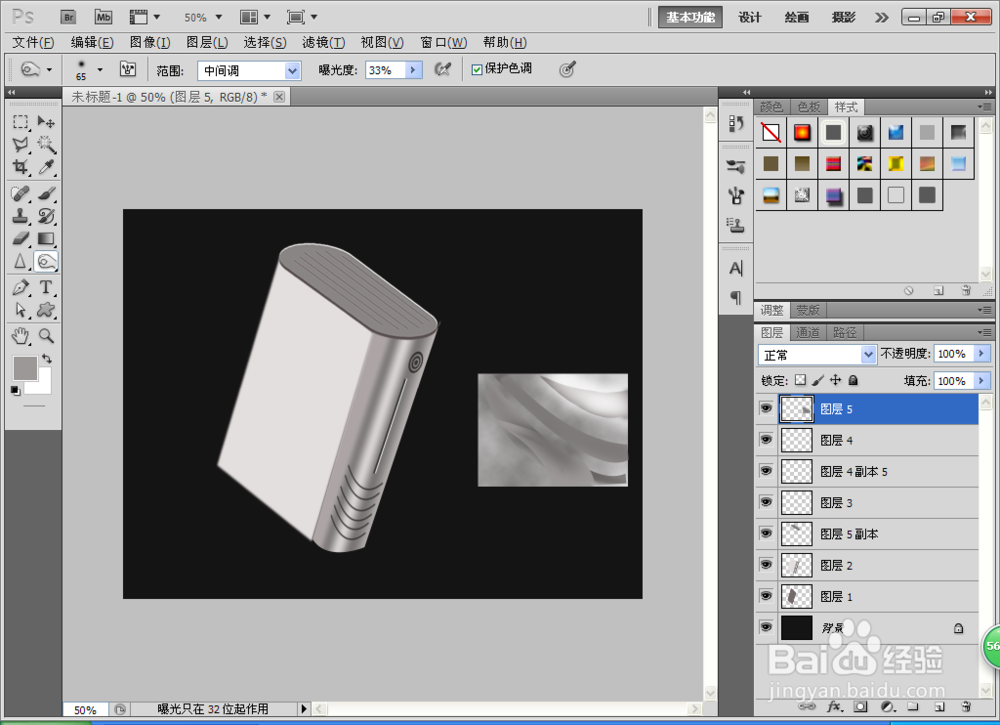Switch to the 路径 tab
The image size is (1000, 725).
coord(844,333)
